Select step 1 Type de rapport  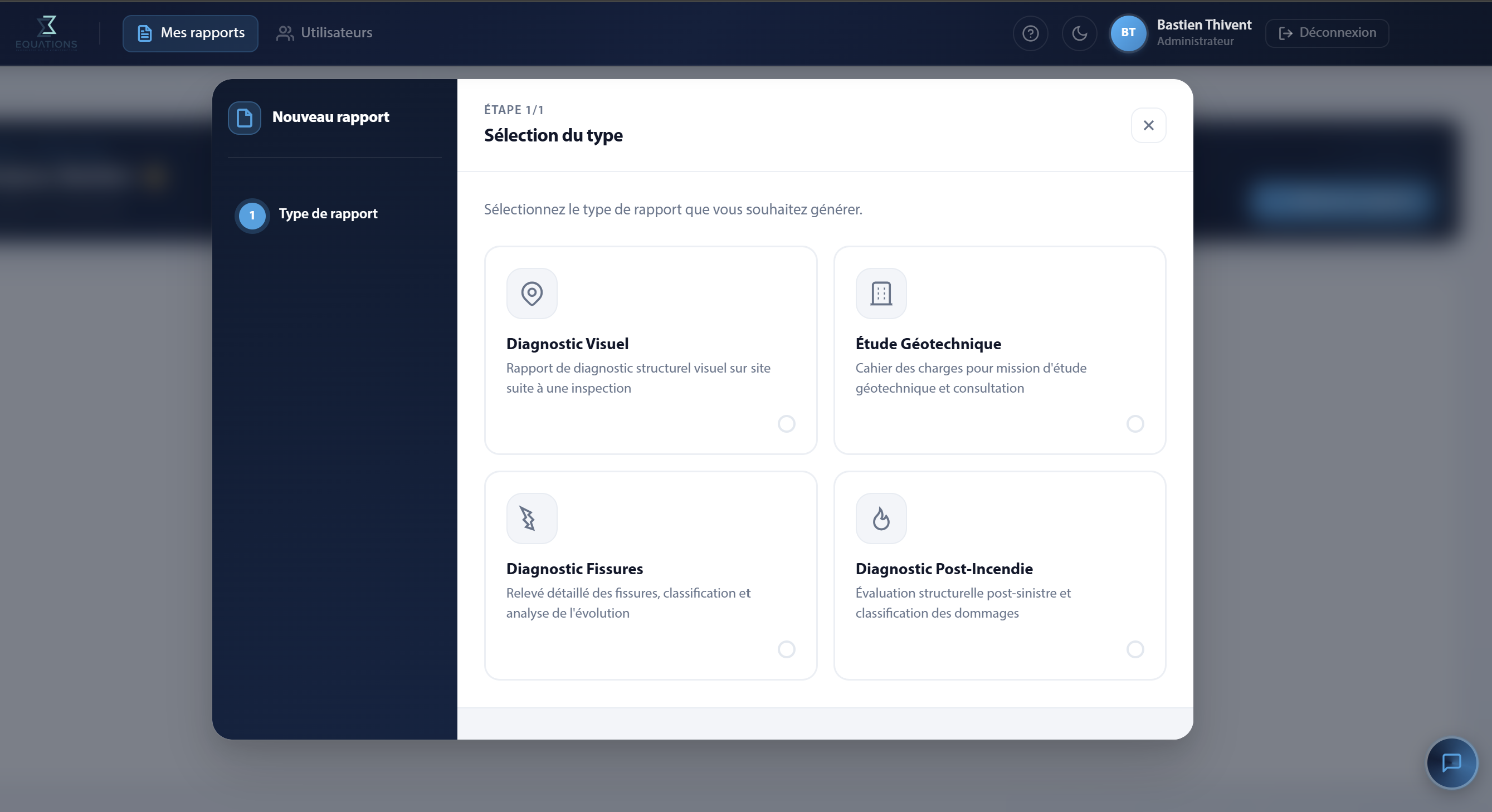[307, 214]
